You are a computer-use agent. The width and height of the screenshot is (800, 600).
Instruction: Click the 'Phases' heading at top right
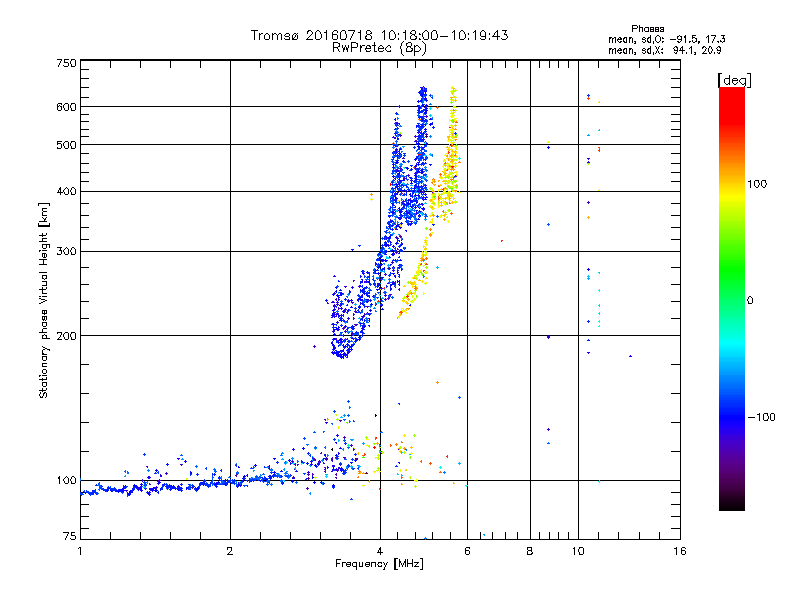pos(647,29)
